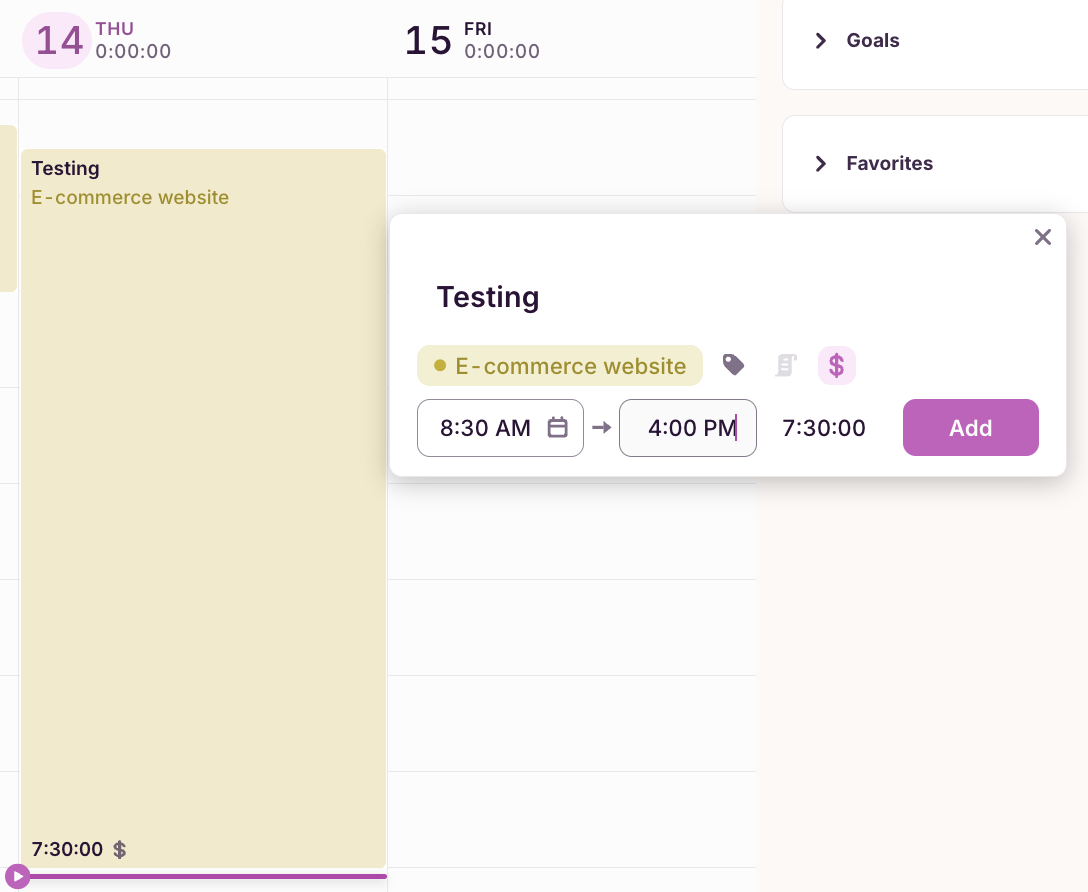Click the arrow between start and end times
The height and width of the screenshot is (892, 1088).
tap(601, 428)
